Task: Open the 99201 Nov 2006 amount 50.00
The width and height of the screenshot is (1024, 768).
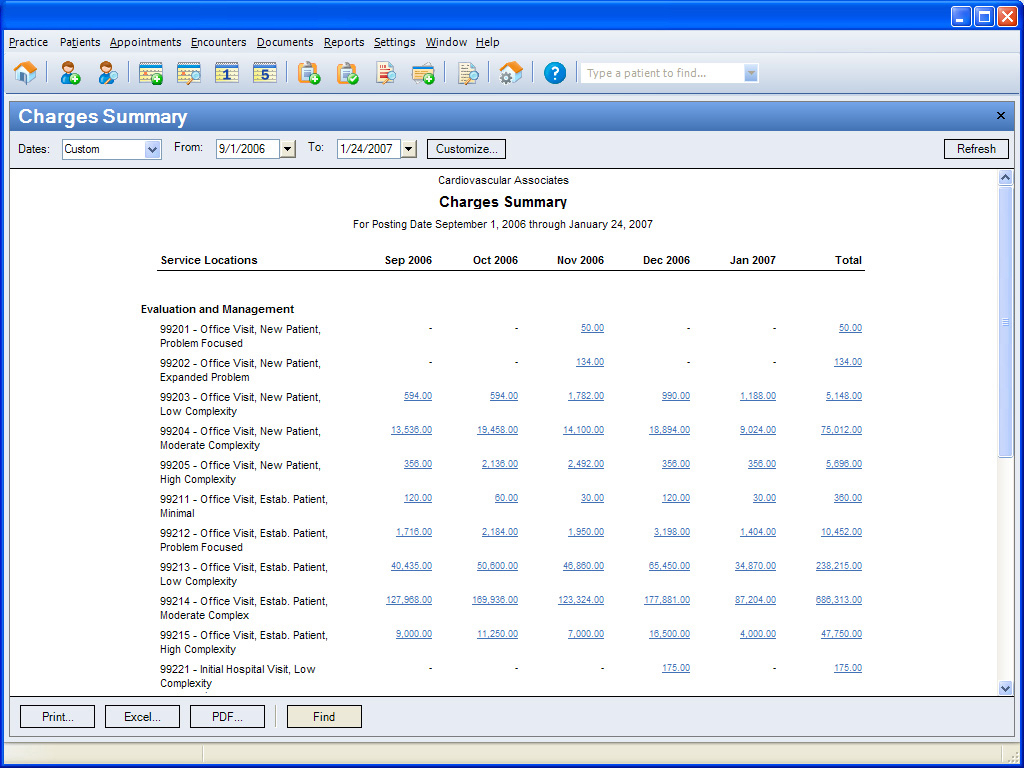Action: pyautogui.click(x=592, y=328)
